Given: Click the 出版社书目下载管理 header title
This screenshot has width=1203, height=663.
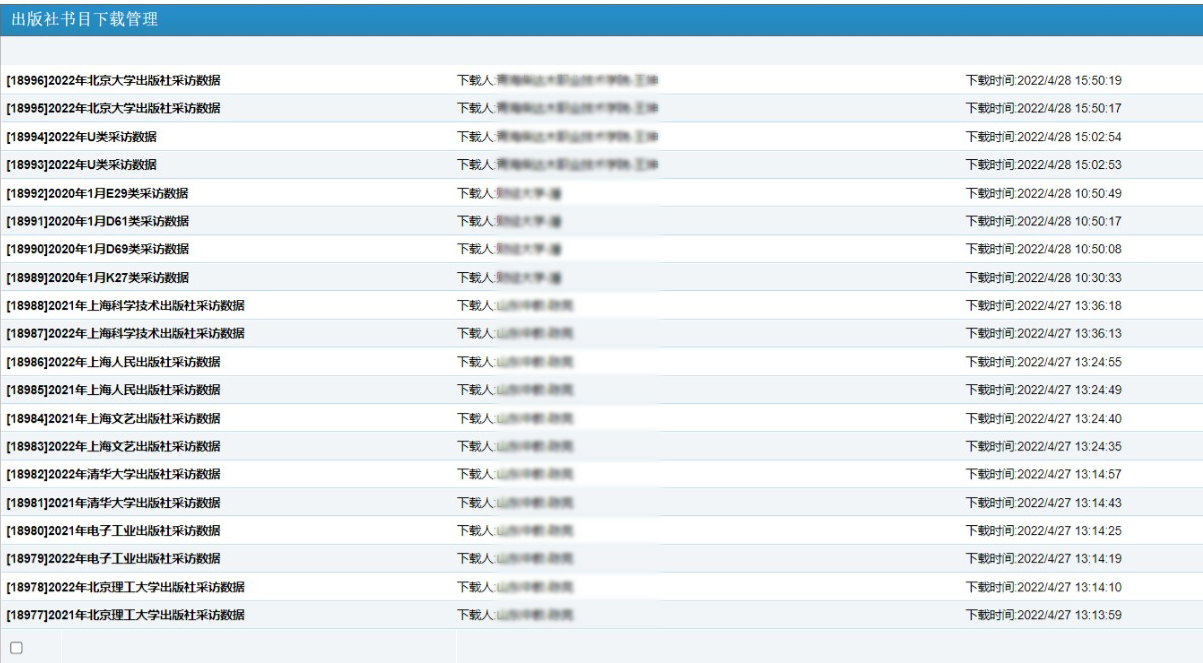Looking at the screenshot, I should 84,19.
